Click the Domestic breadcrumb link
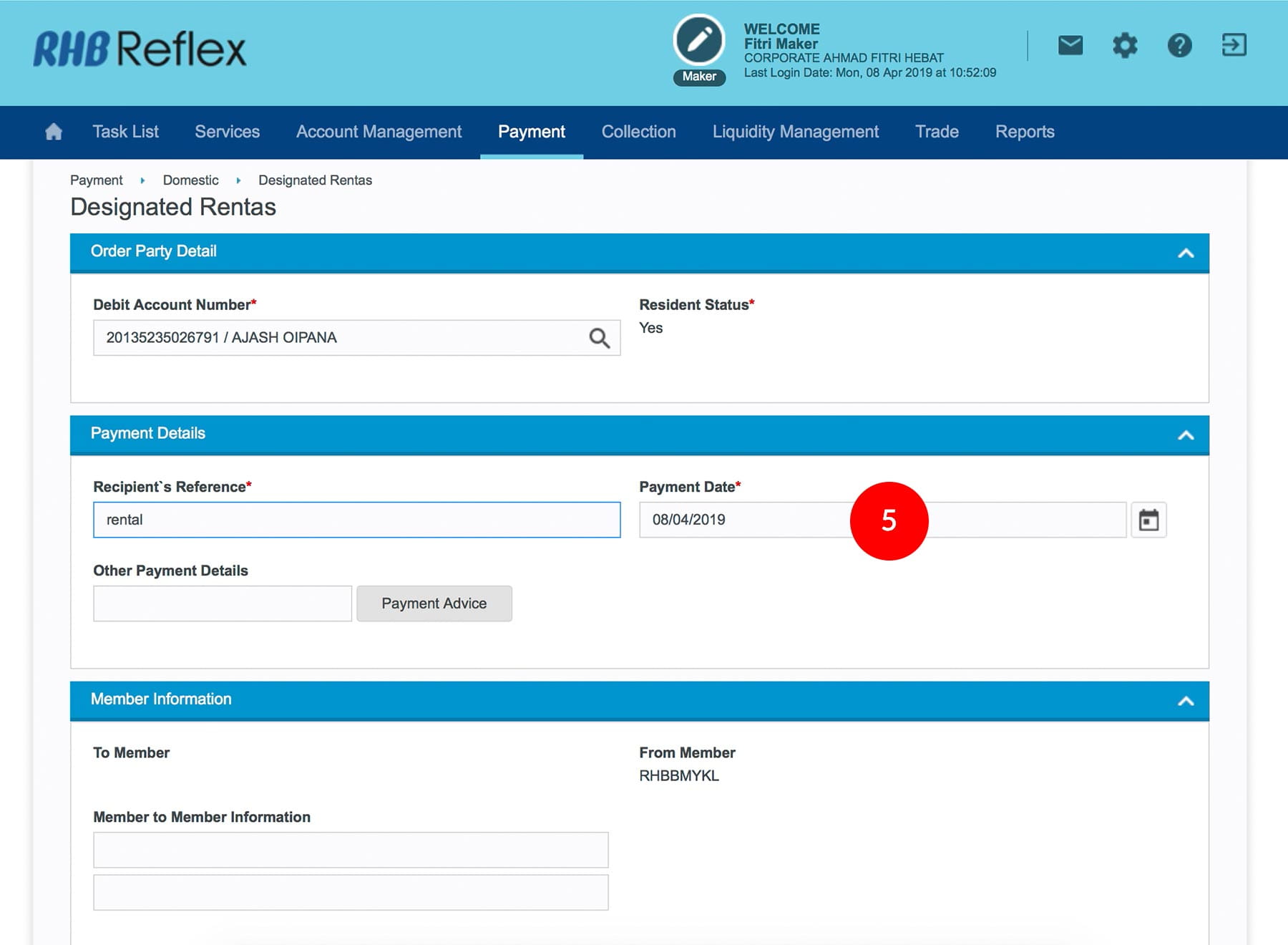The image size is (1288, 945). click(x=190, y=180)
